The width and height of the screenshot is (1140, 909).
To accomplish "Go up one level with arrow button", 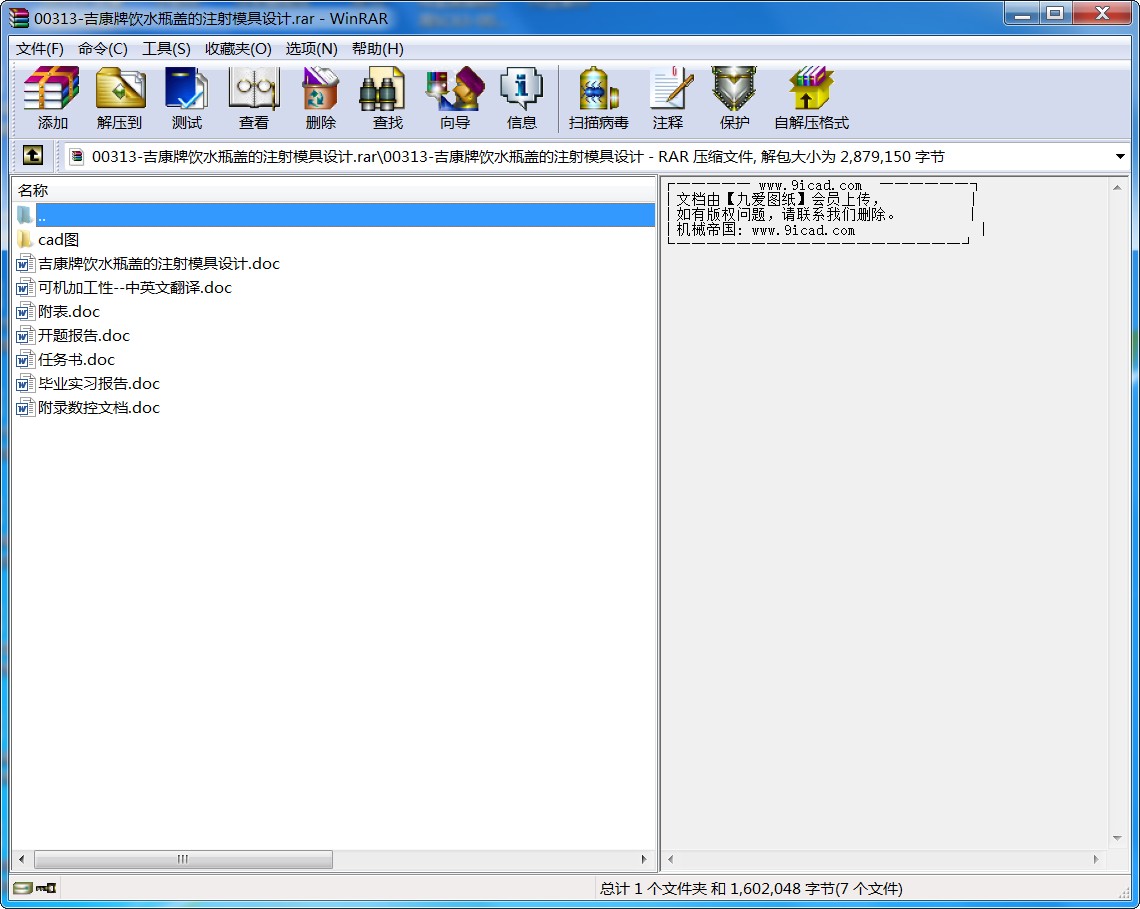I will 33,155.
